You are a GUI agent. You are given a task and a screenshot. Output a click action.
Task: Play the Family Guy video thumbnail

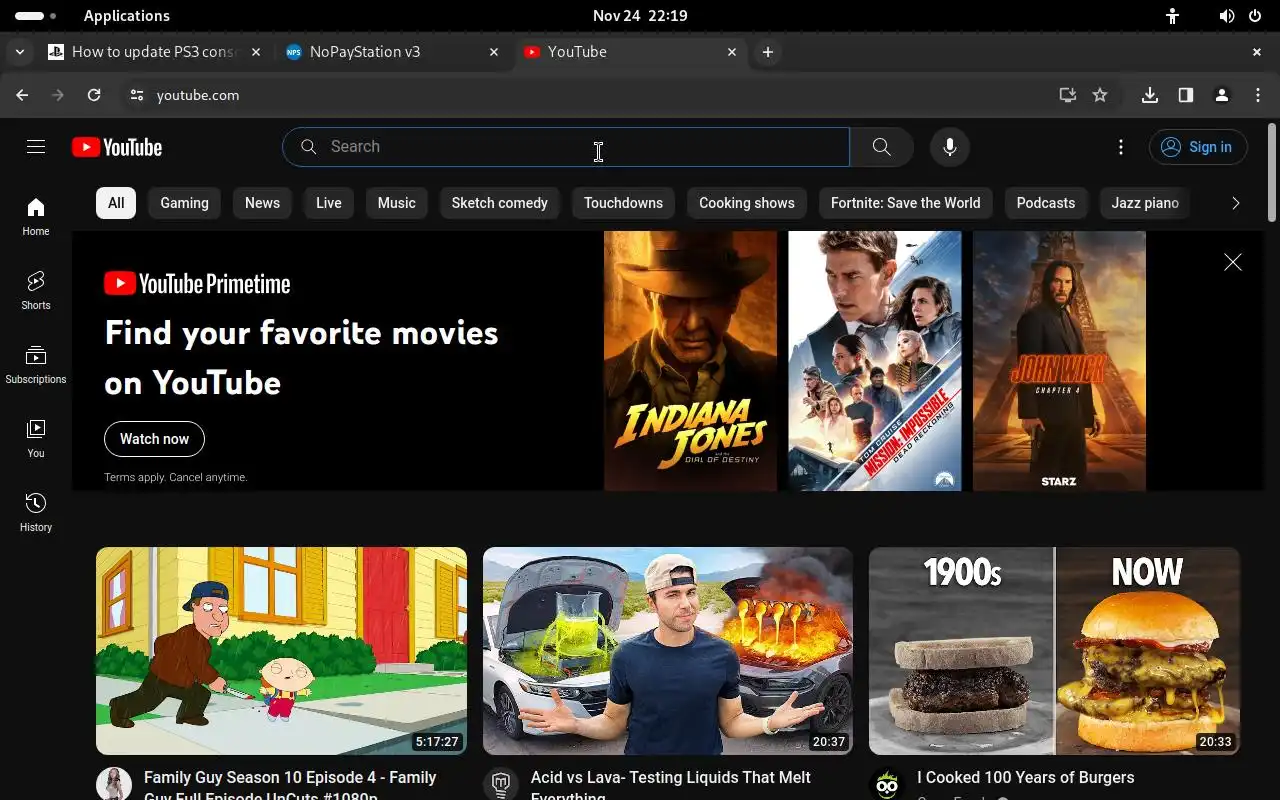click(x=281, y=651)
